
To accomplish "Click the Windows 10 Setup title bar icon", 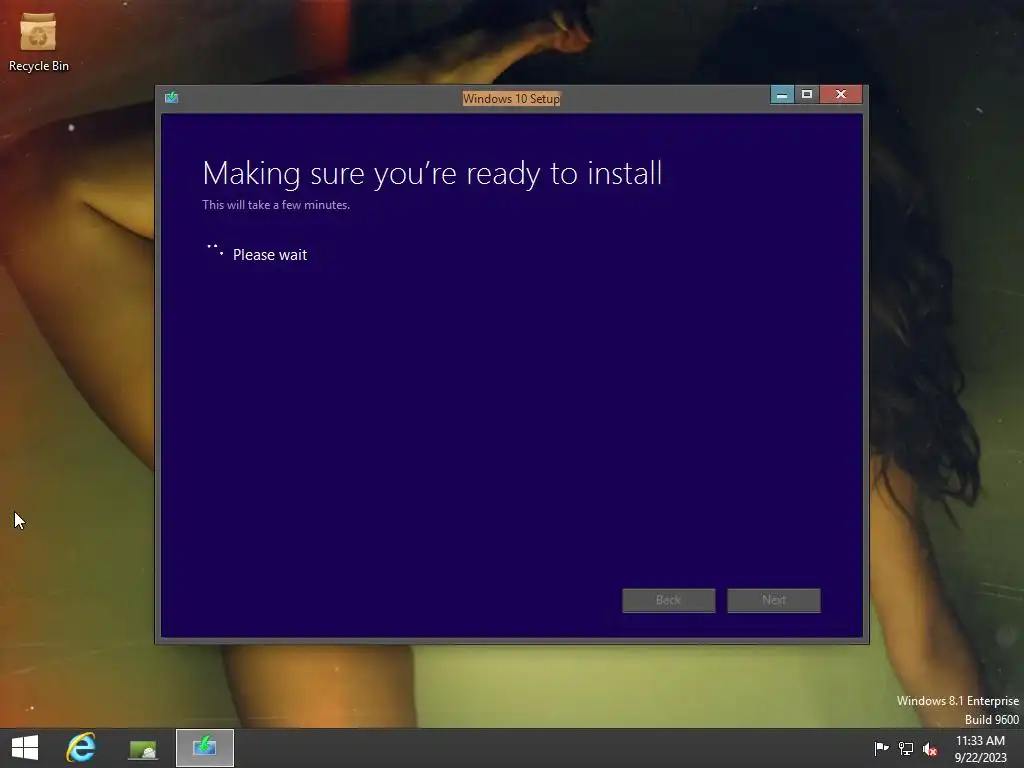I will point(172,98).
